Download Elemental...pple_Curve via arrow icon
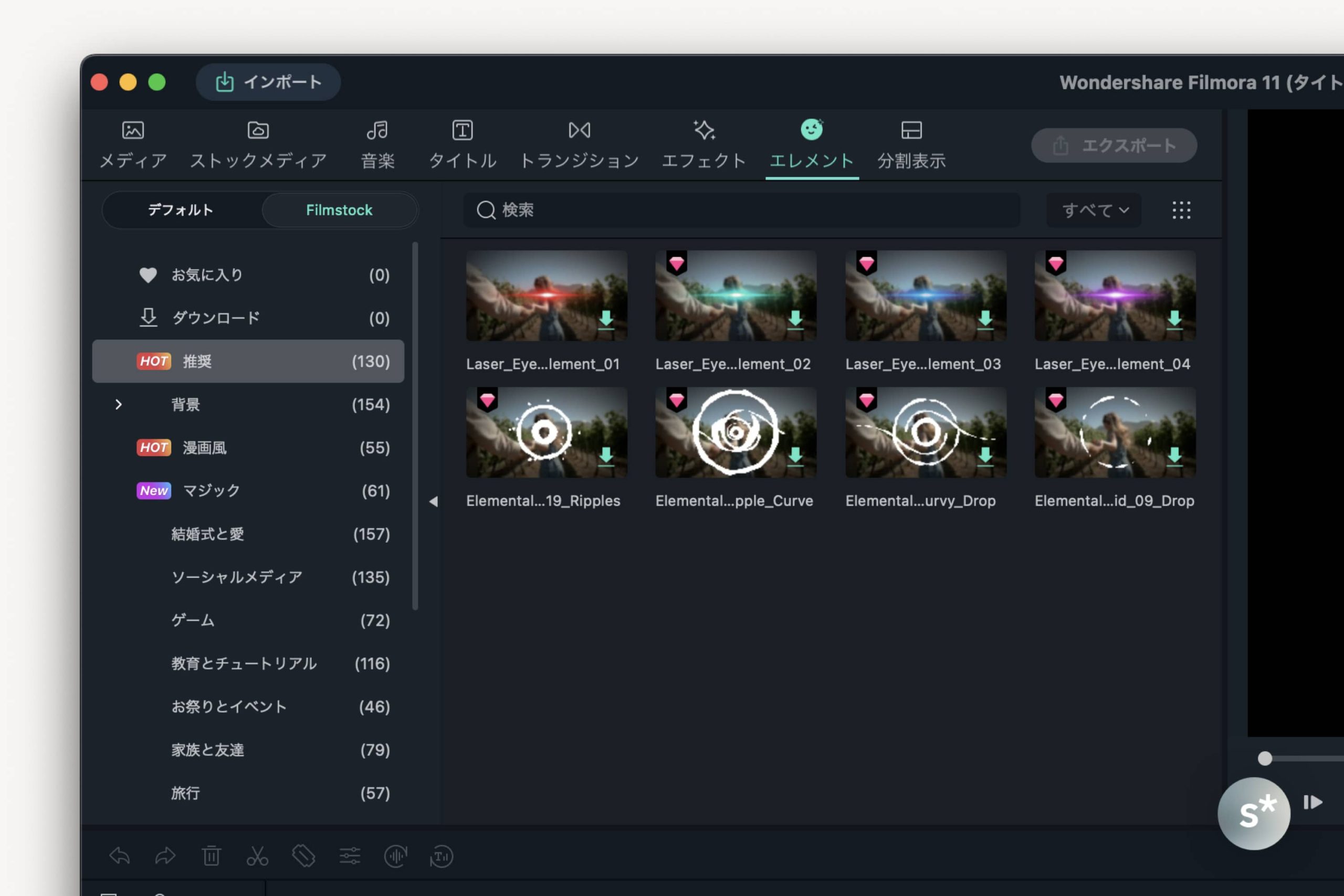Image resolution: width=1344 pixels, height=896 pixels. point(795,457)
